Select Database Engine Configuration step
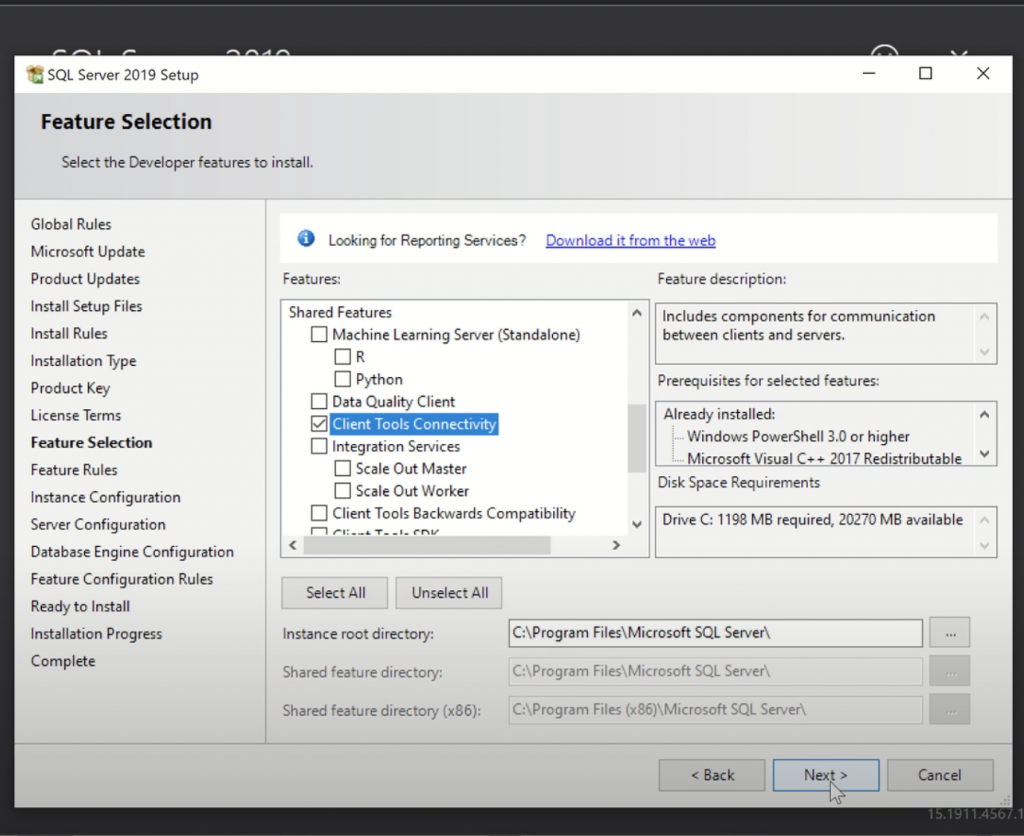 (x=132, y=552)
